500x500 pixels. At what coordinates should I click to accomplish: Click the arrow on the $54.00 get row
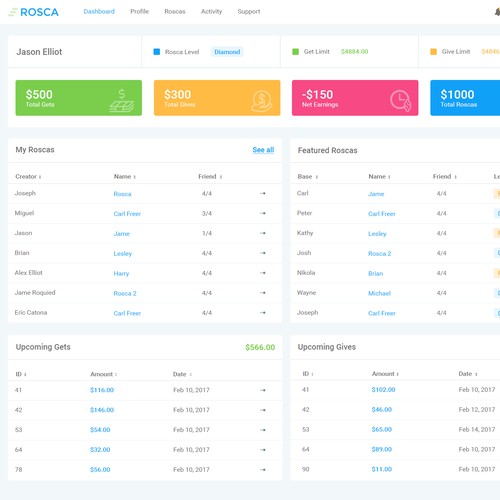pyautogui.click(x=263, y=430)
